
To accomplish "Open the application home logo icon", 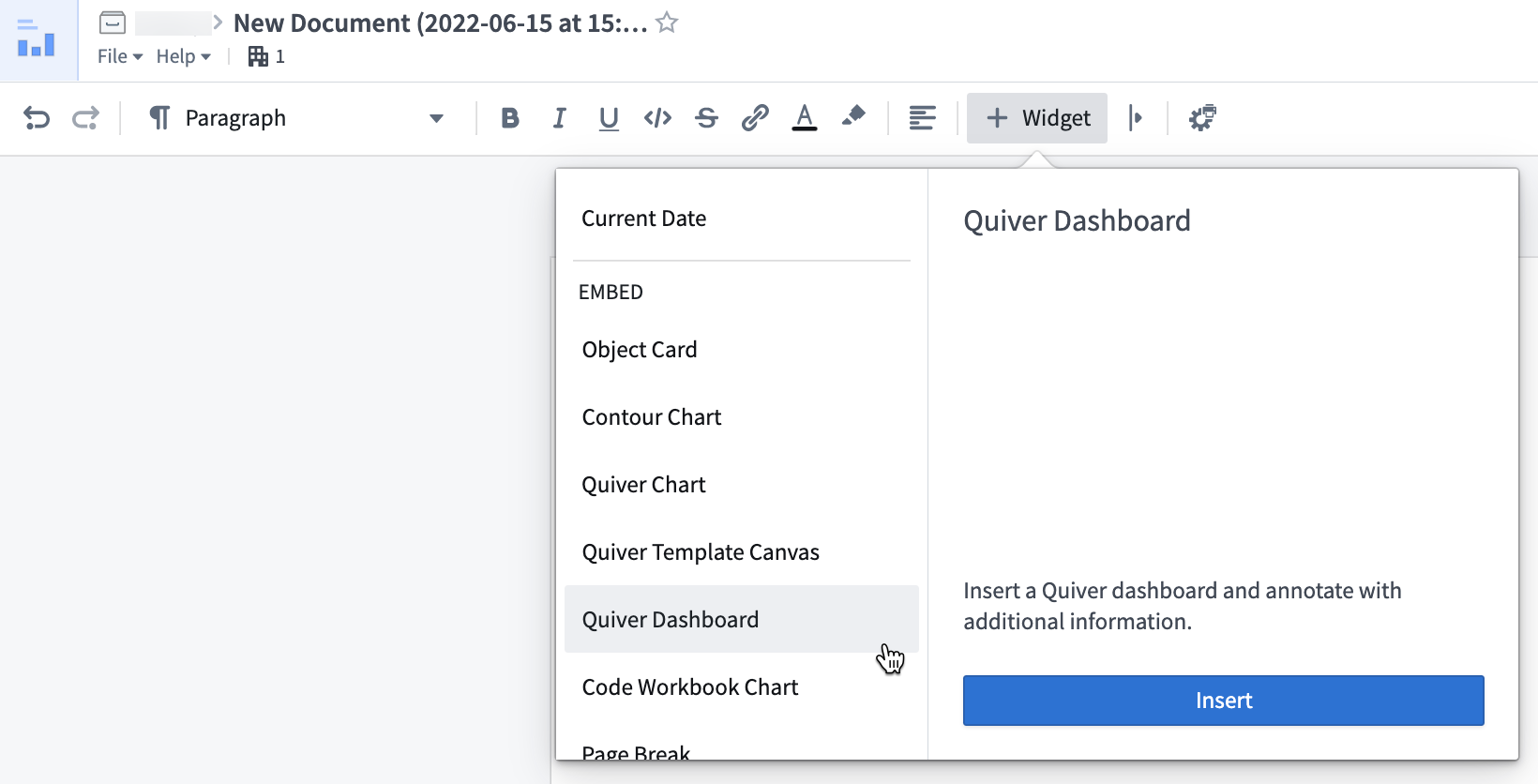I will pos(37,38).
